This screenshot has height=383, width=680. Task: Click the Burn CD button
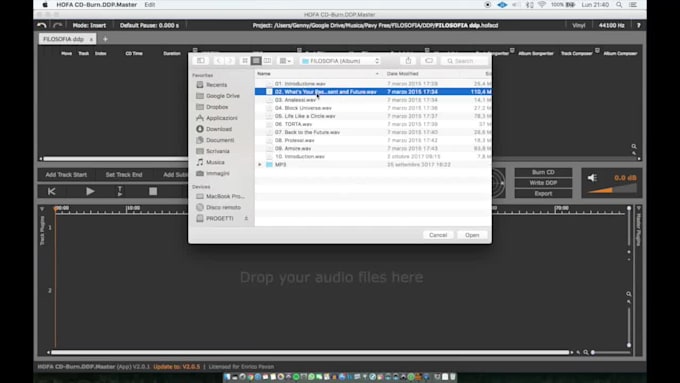543,172
